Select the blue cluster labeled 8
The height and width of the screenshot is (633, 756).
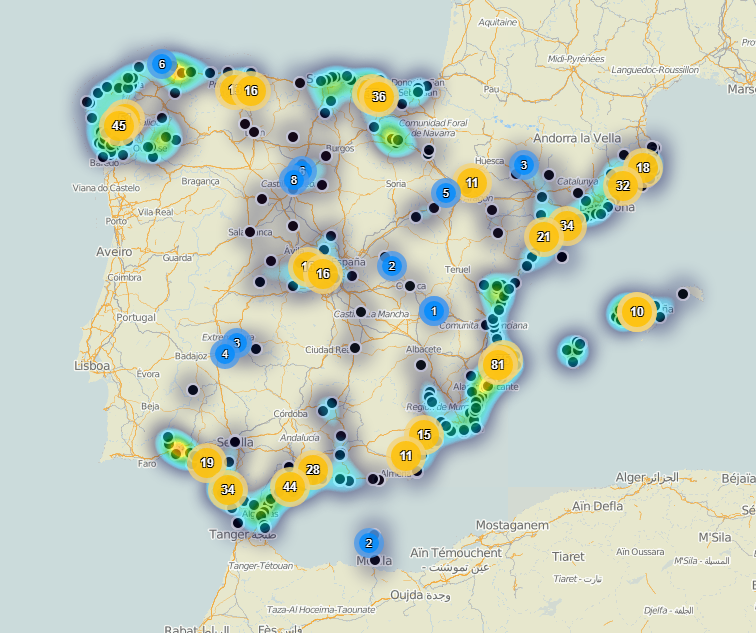tap(294, 180)
